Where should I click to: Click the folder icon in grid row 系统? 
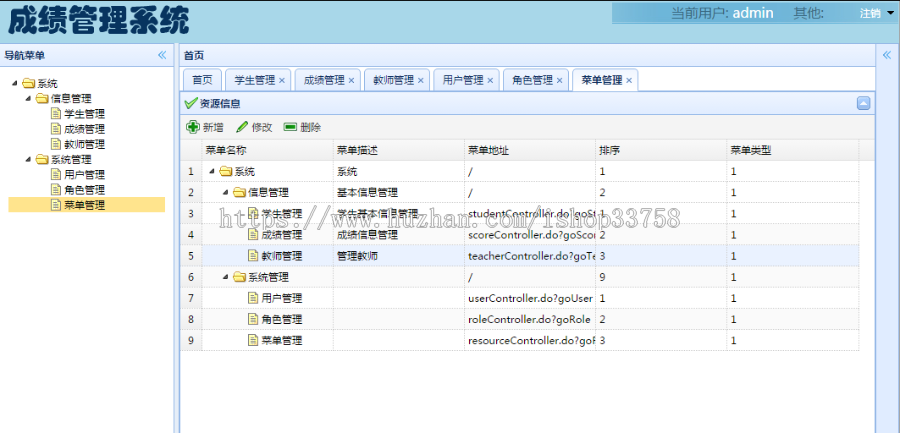click(x=226, y=171)
